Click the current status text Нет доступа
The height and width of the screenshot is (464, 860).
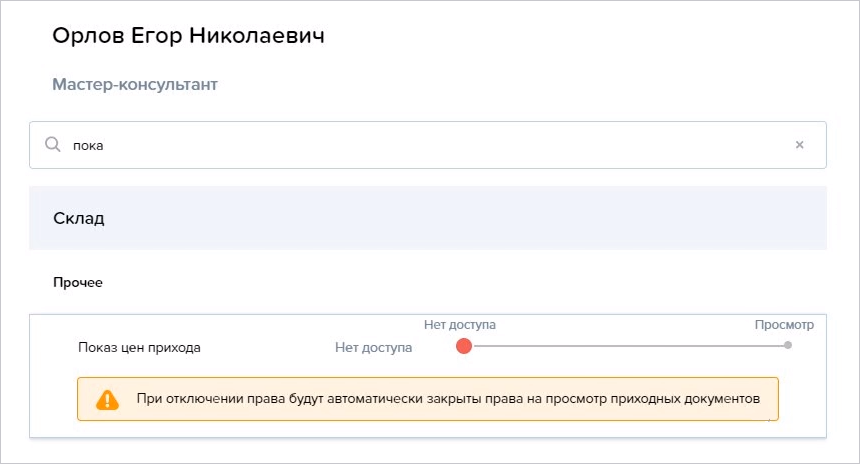click(374, 348)
